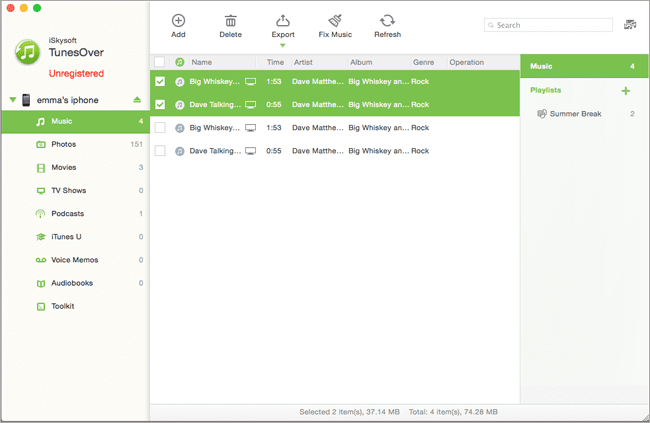Click the Fix Music broom icon

(335, 20)
